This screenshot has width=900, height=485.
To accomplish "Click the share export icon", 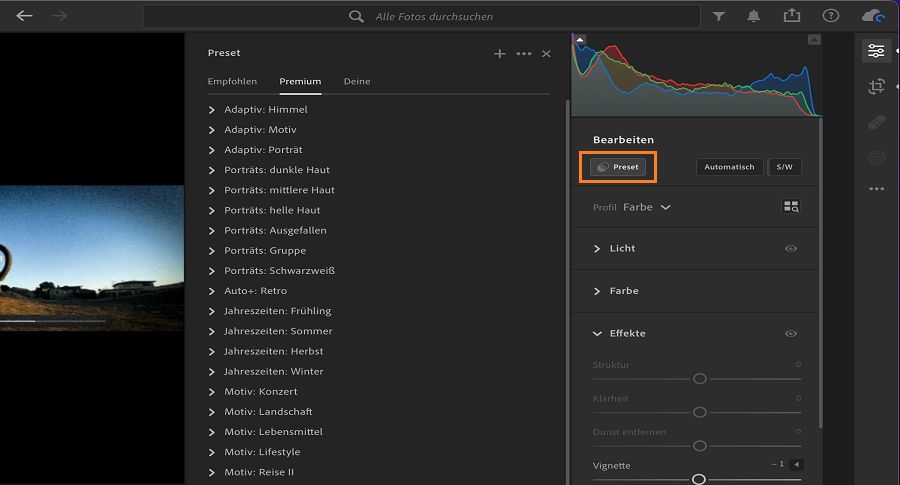I will click(792, 15).
